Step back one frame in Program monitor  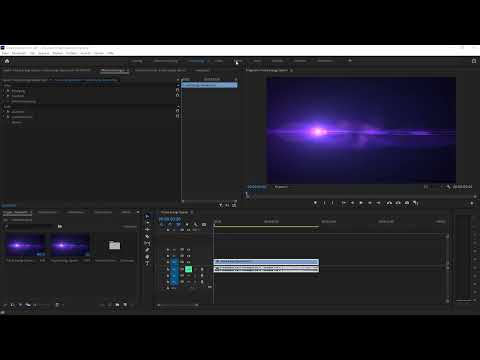(x=352, y=203)
